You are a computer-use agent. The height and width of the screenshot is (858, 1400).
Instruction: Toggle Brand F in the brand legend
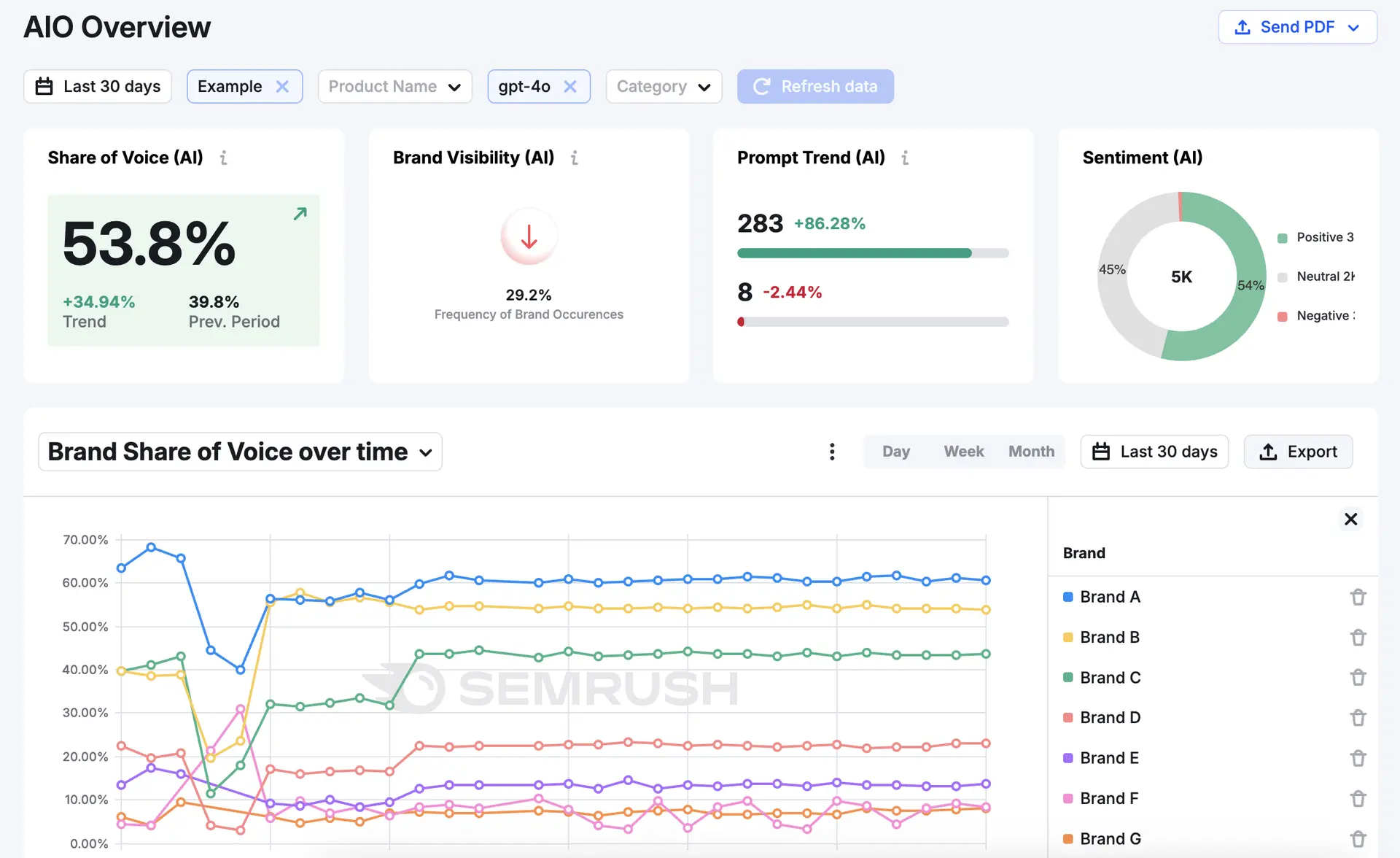coord(1109,798)
